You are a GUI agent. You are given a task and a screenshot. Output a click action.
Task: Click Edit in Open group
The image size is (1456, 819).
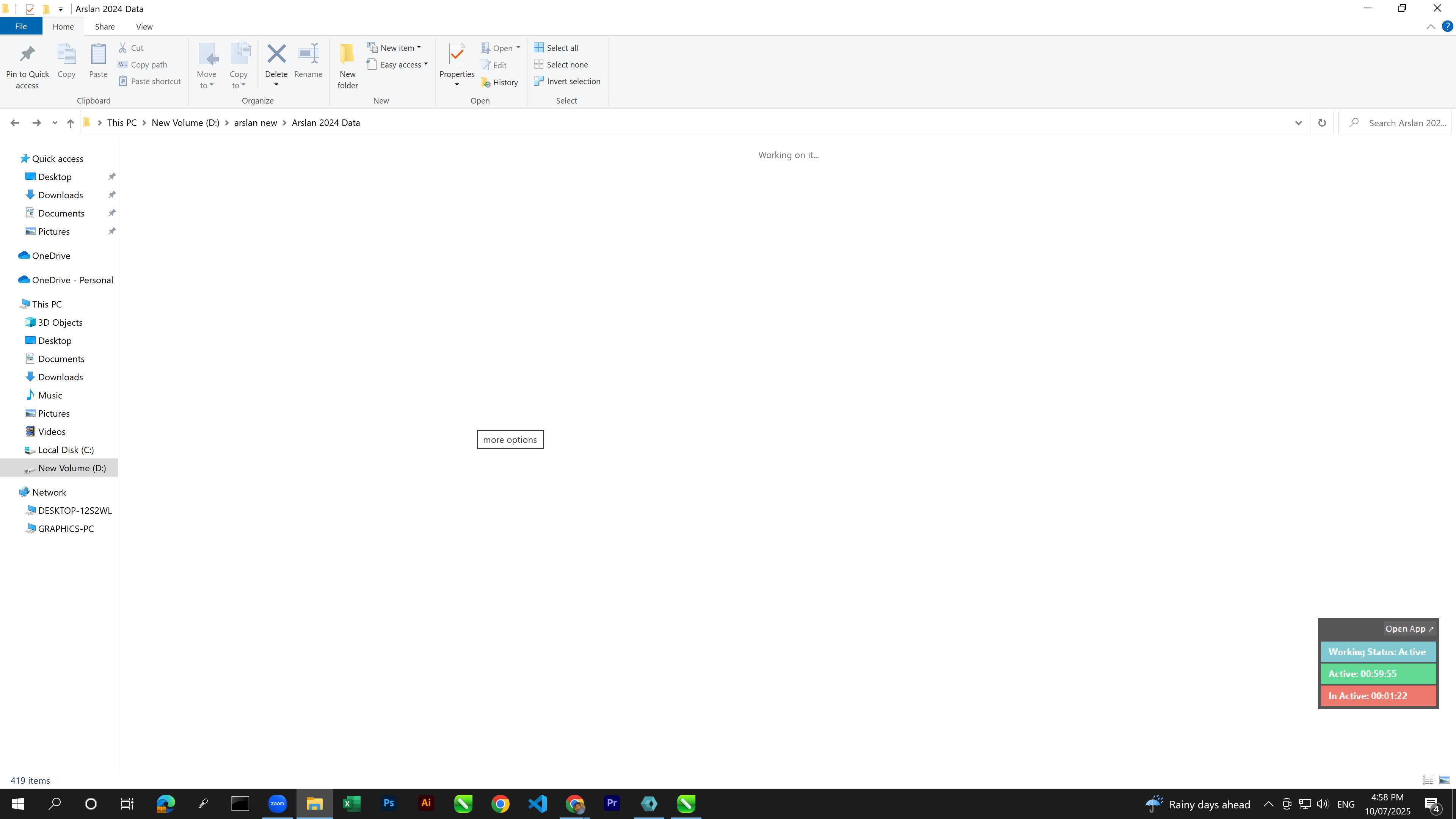point(494,65)
